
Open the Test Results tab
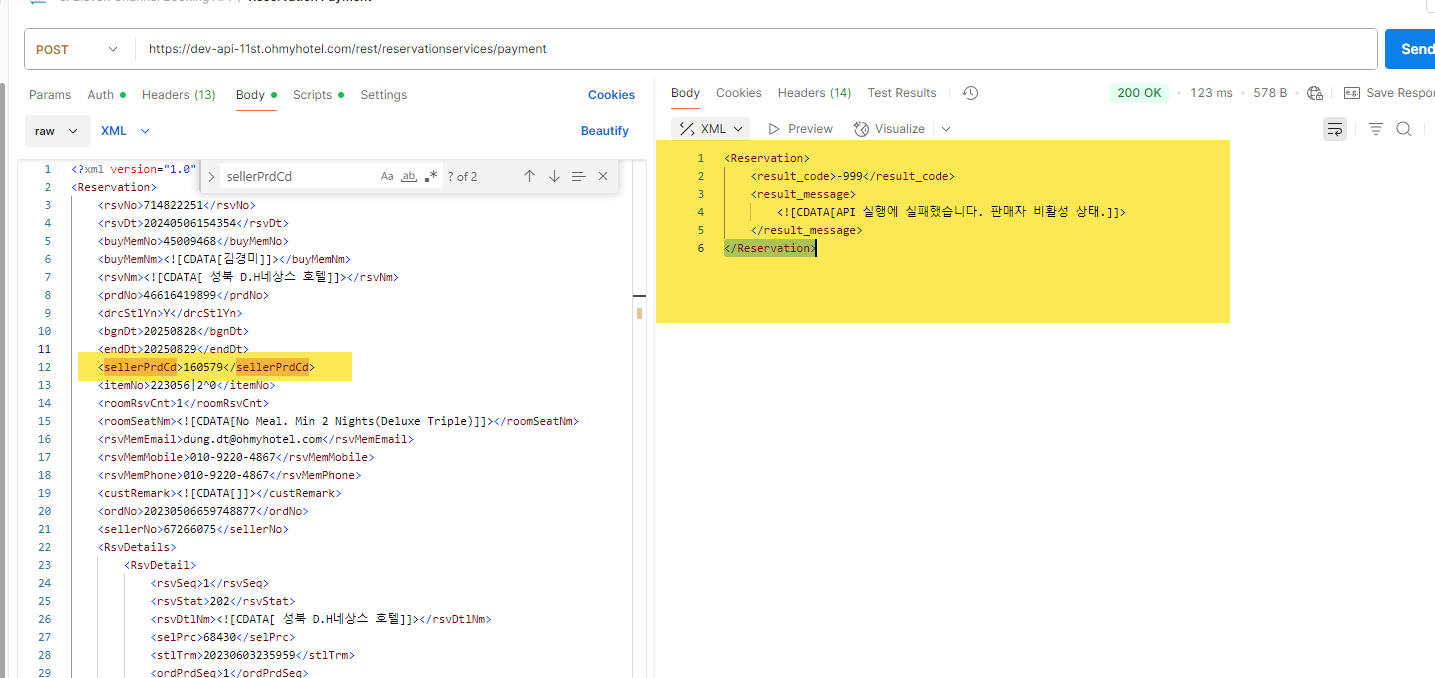(x=901, y=93)
